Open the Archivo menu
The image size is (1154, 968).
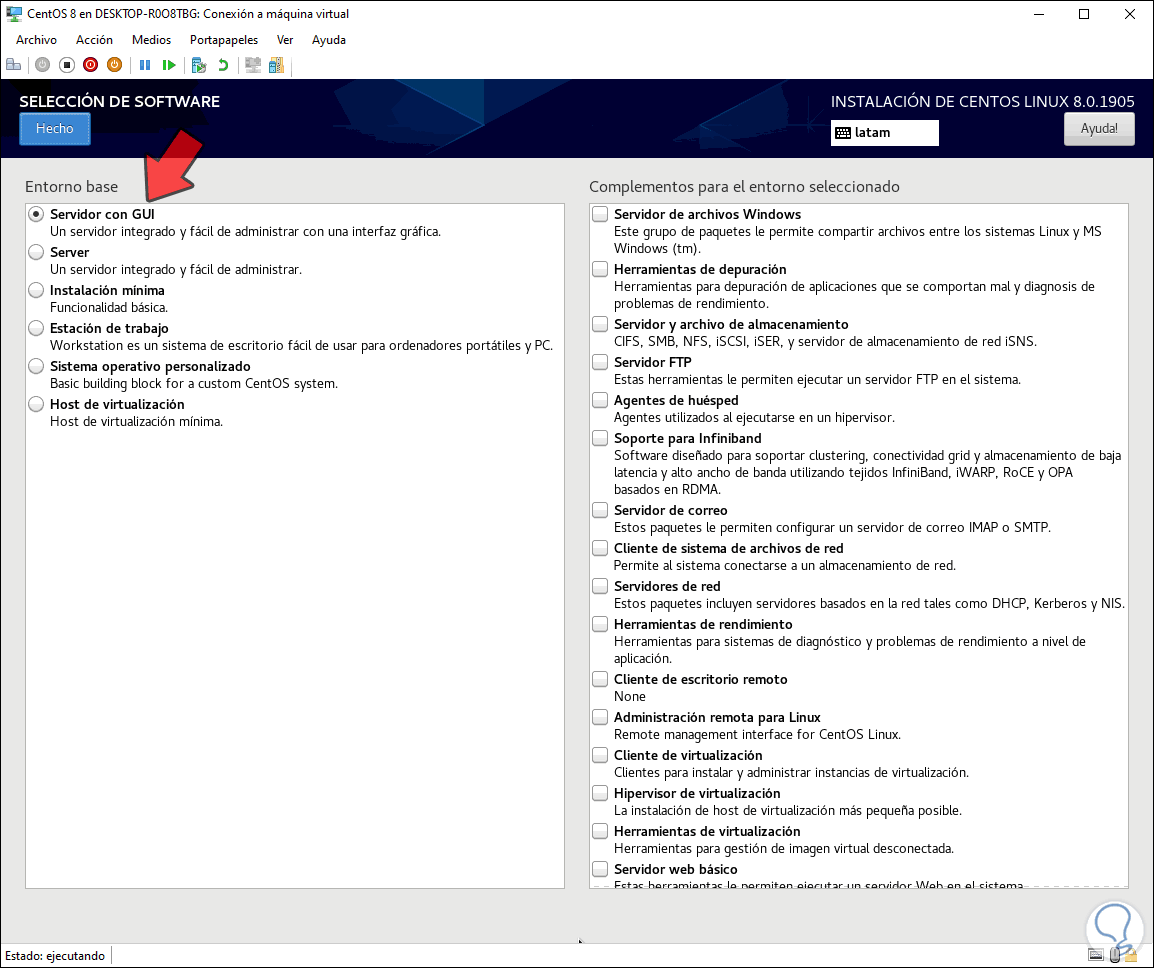[x=36, y=40]
